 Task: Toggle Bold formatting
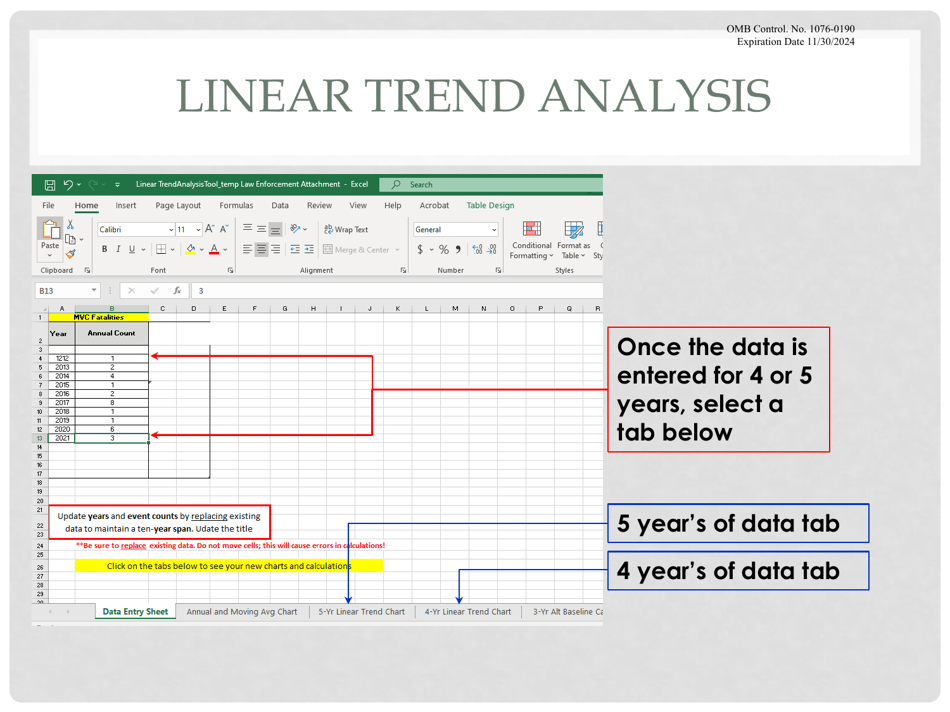pos(105,250)
